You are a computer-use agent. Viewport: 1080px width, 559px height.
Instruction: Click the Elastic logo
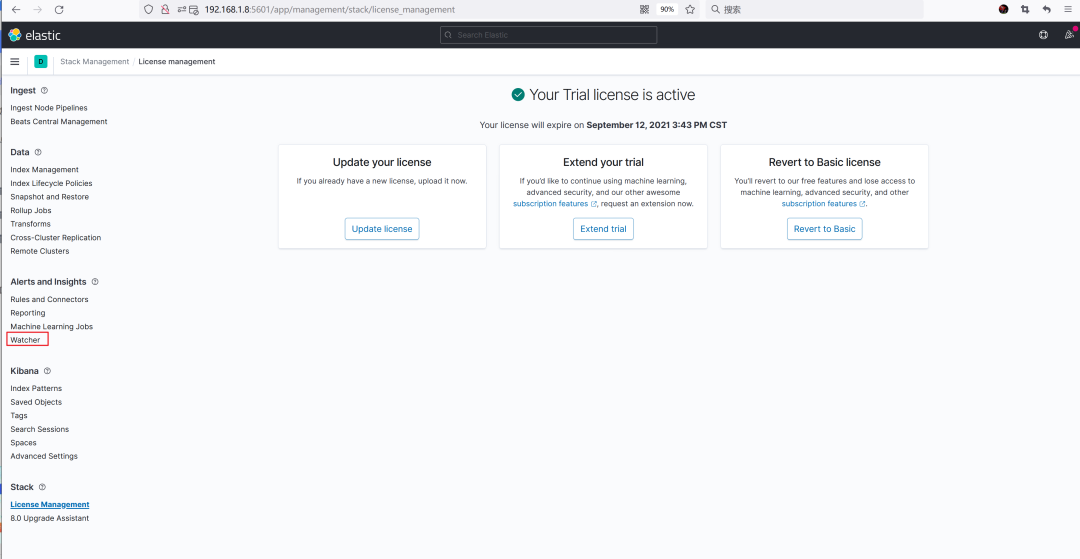coord(34,35)
